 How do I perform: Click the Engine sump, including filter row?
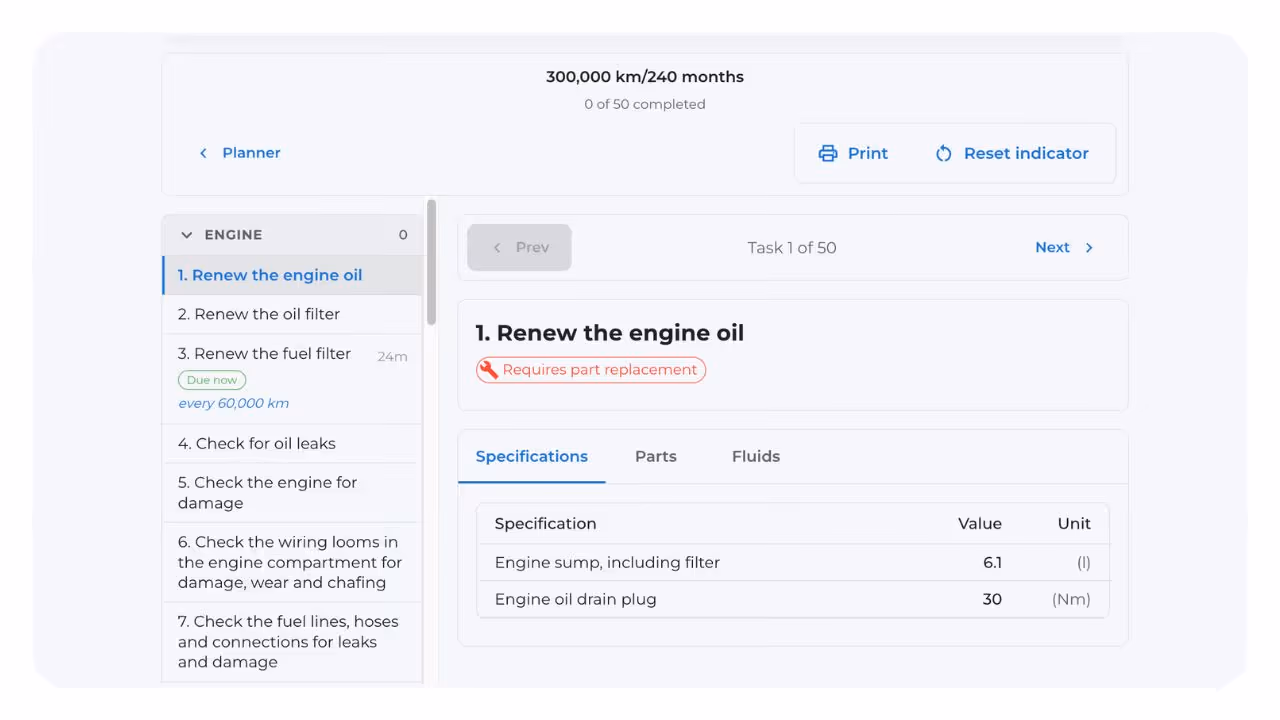(793, 563)
